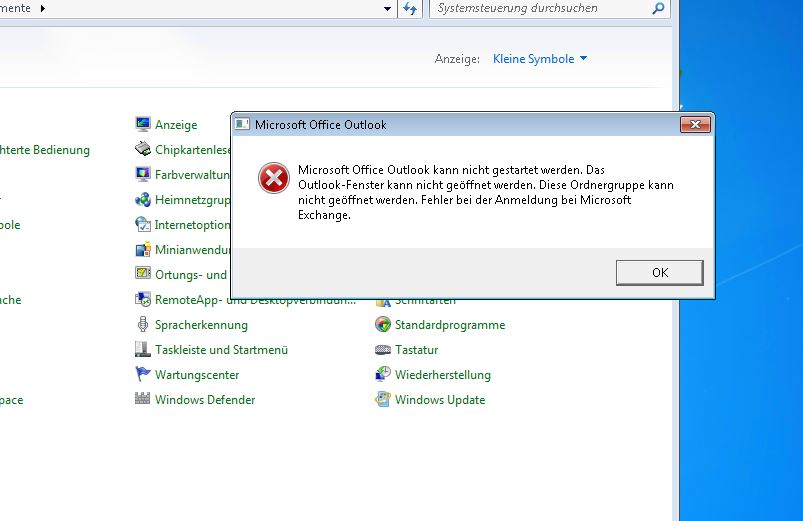Open the Wiederherstellung icon

(x=383, y=374)
